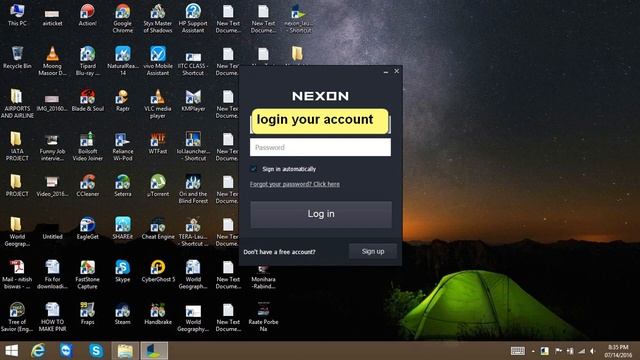The image size is (640, 360).
Task: Select the Reliance Wi-Pod desktop icon
Action: tap(122, 146)
